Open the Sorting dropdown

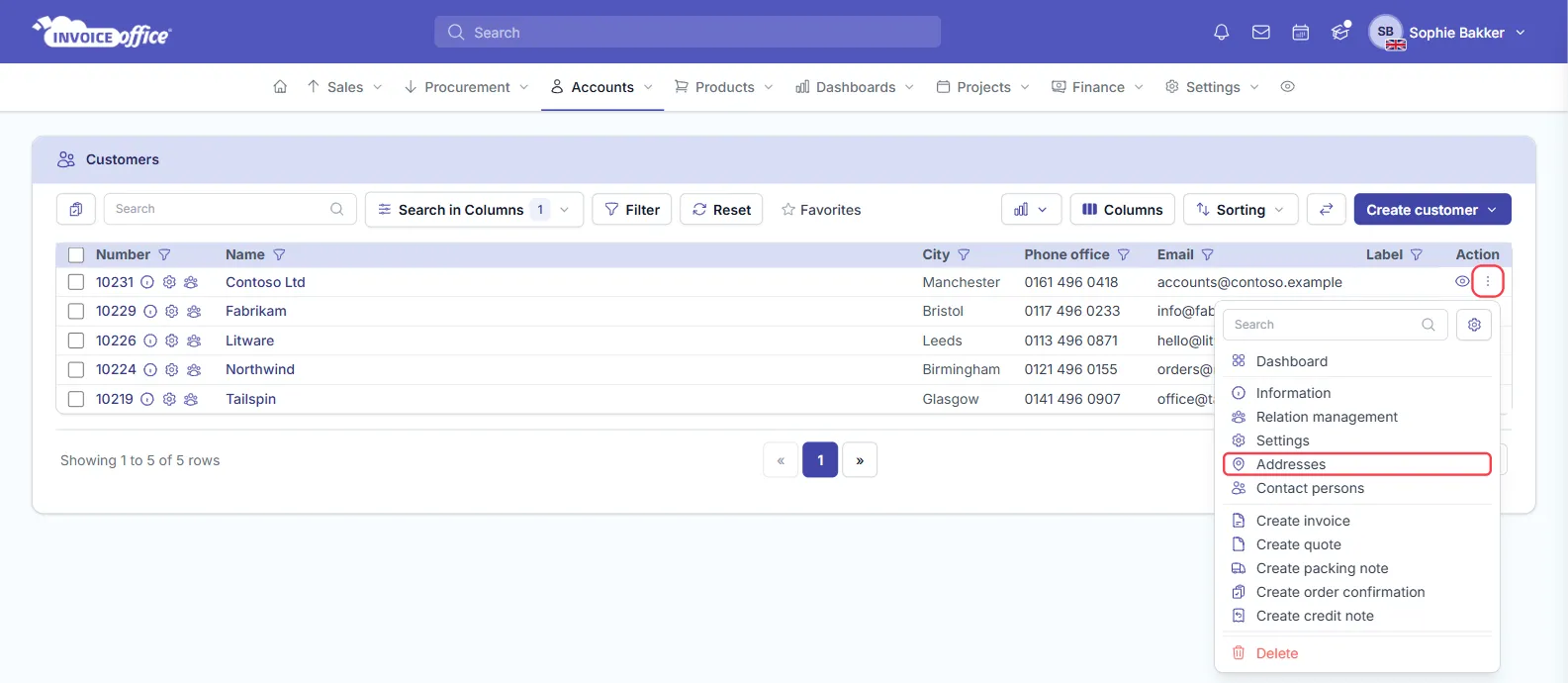click(x=1241, y=210)
